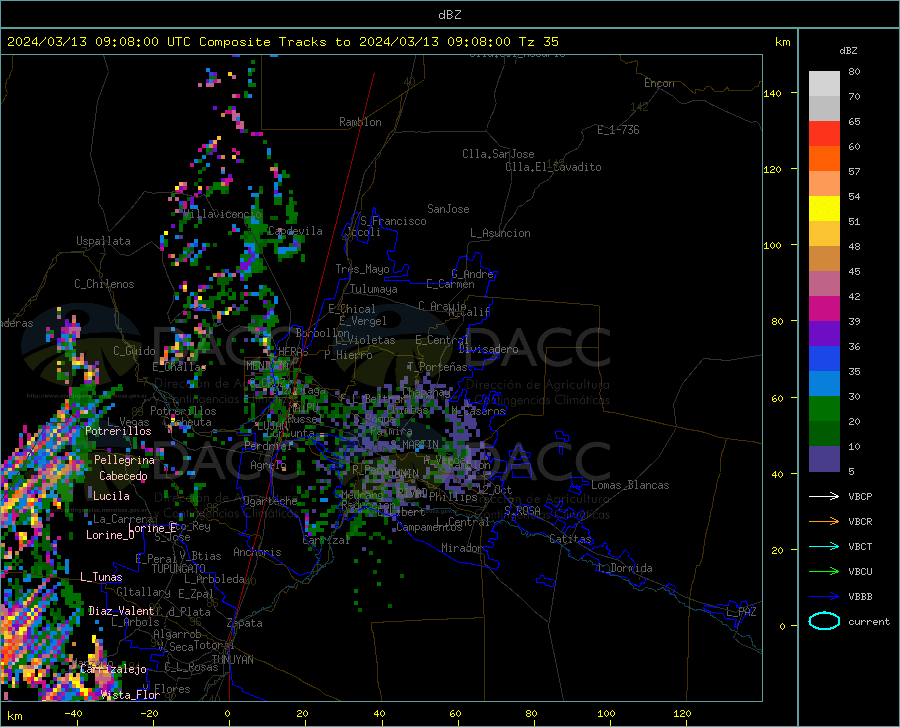Screen dimensions: 900x727
Task: Click the SanJose map label
Action: click(x=448, y=209)
